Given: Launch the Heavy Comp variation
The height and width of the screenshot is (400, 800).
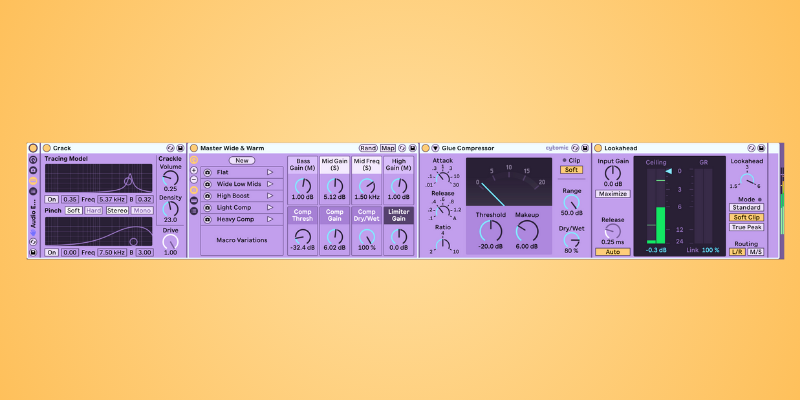Looking at the screenshot, I should point(270,219).
